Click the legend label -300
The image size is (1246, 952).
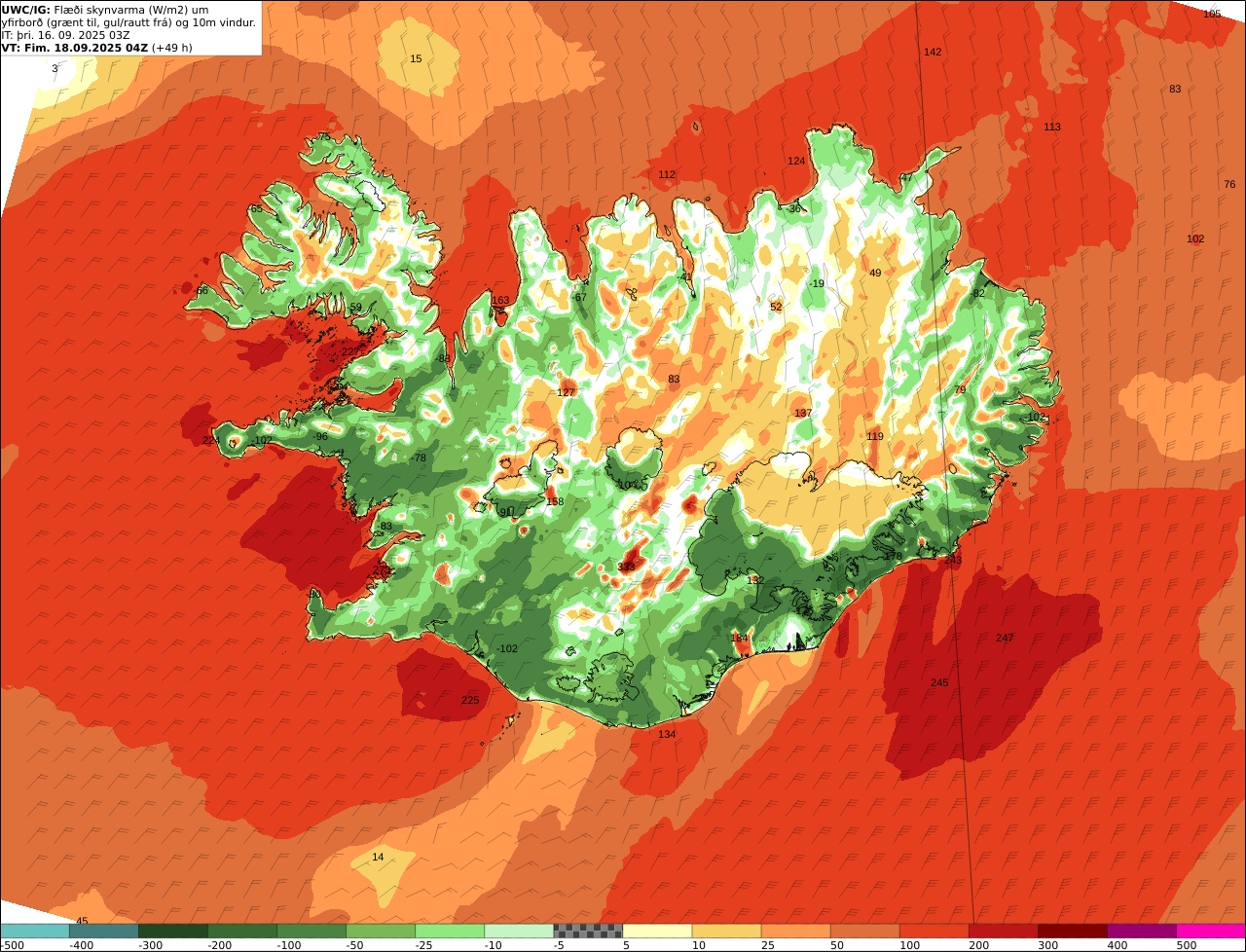coord(150,945)
